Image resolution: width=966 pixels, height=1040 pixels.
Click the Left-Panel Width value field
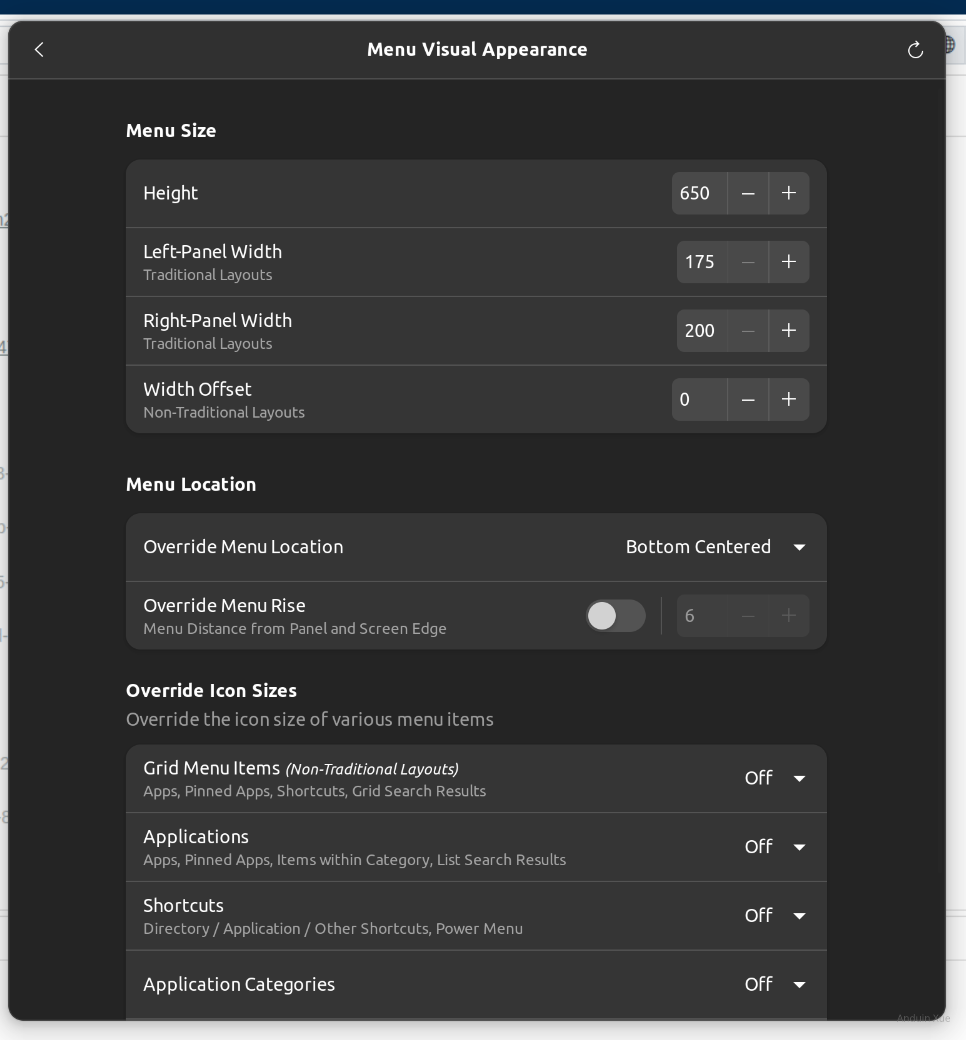tap(700, 262)
